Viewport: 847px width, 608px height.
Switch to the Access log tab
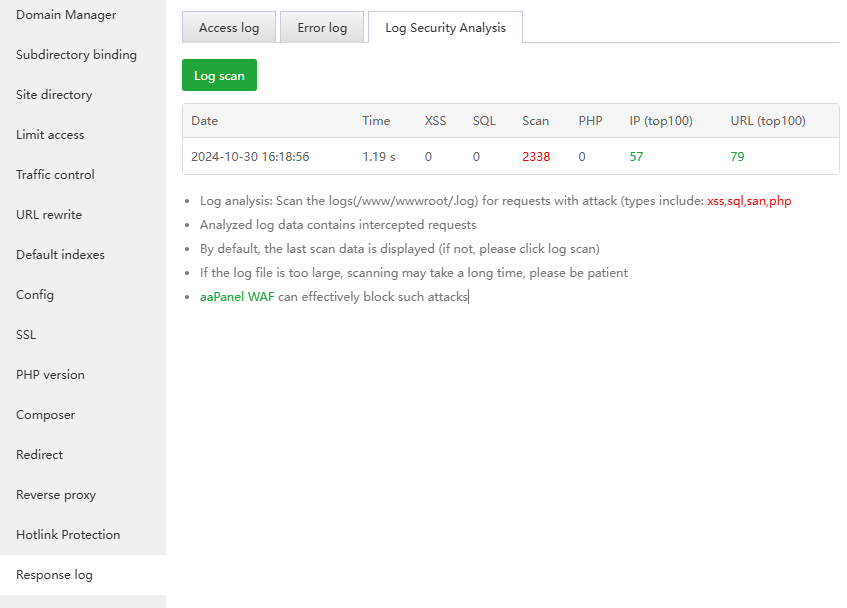[229, 28]
